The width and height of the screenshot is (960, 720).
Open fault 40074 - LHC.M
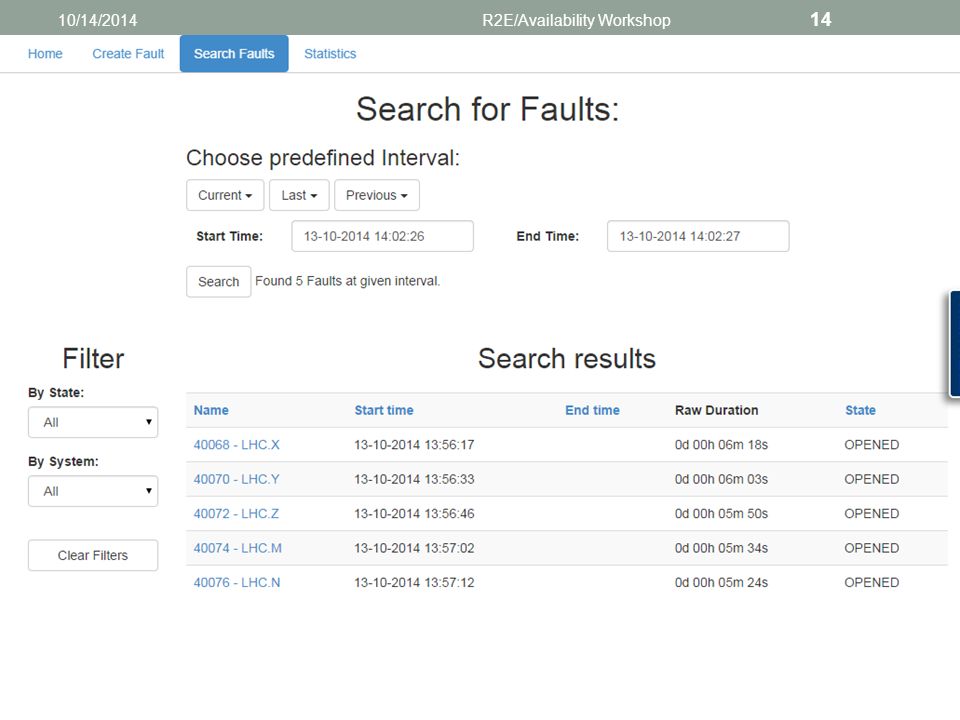(x=238, y=548)
